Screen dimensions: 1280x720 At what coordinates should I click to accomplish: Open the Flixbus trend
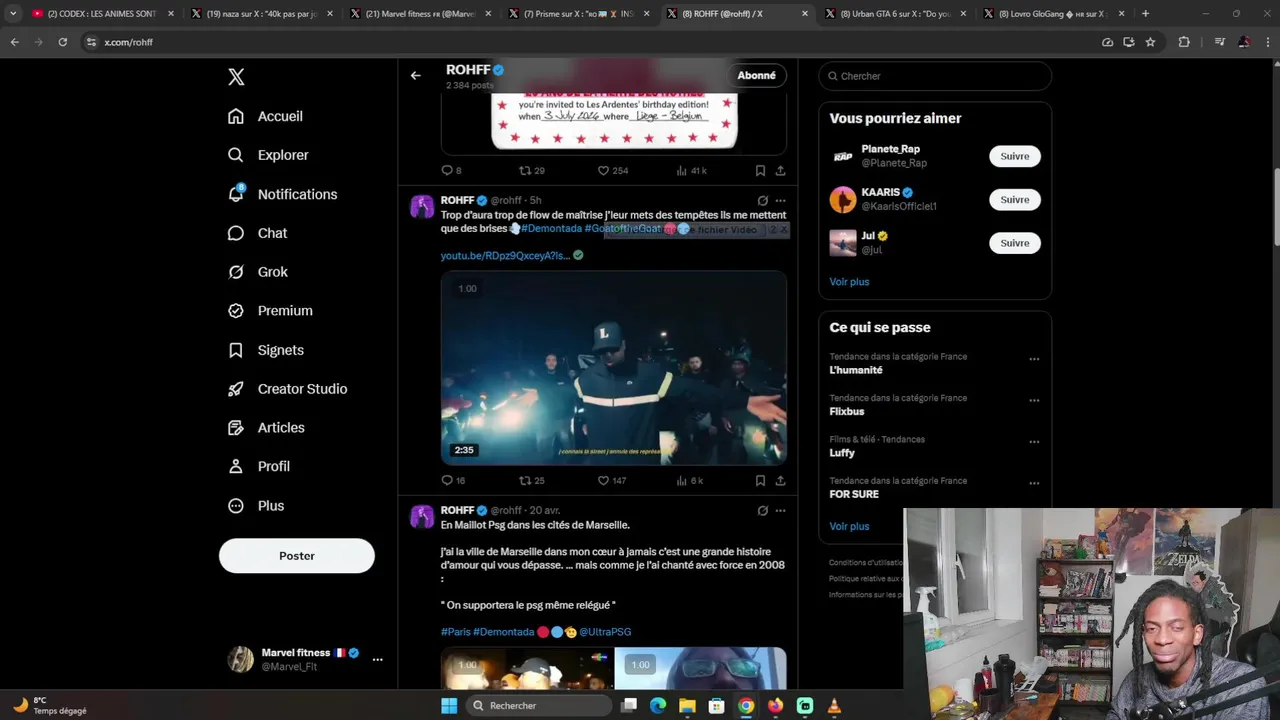tap(847, 411)
